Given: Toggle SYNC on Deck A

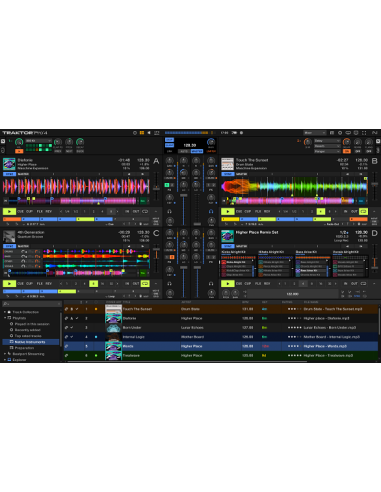Looking at the screenshot, I should pyautogui.click(x=9, y=174).
